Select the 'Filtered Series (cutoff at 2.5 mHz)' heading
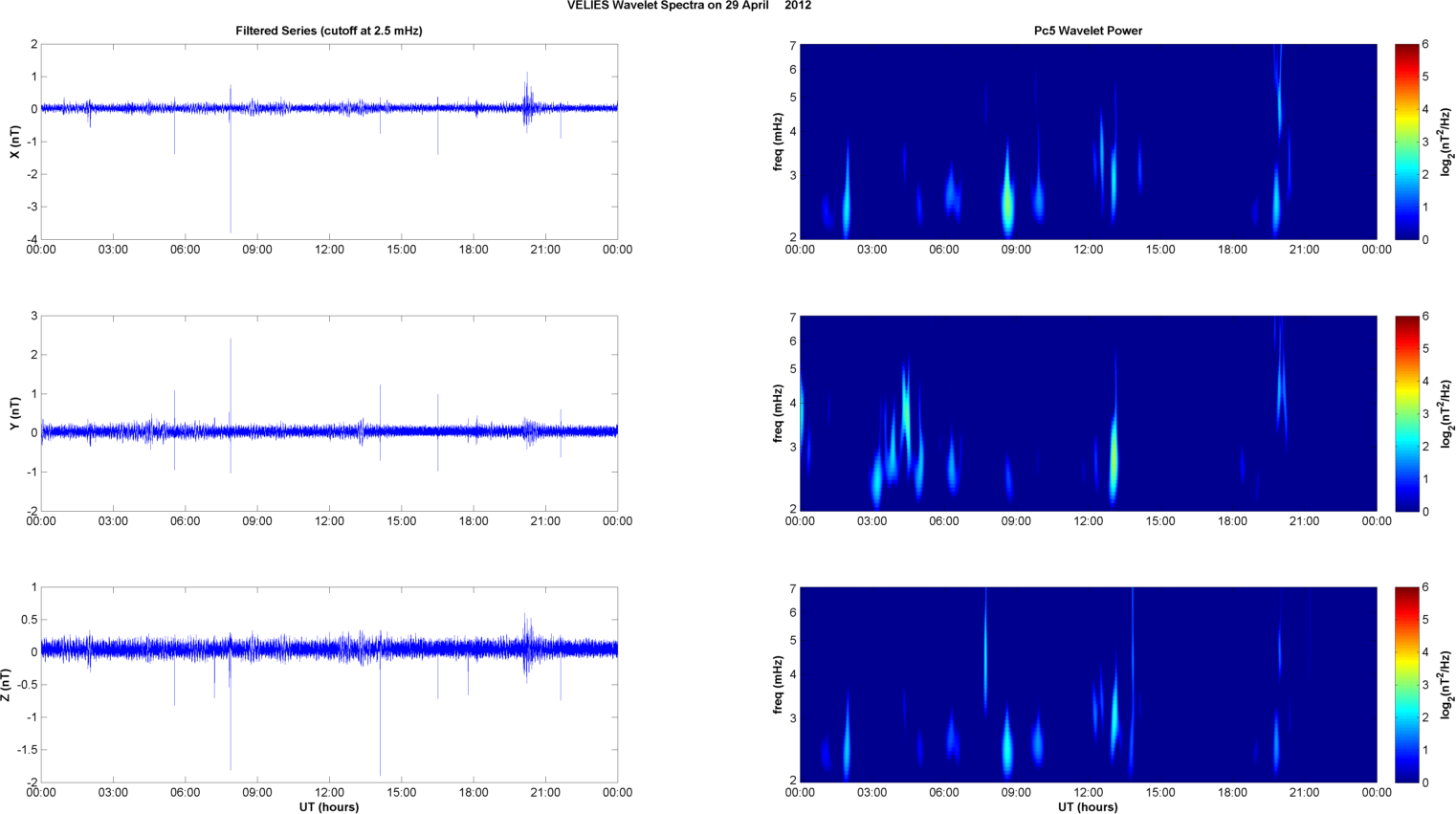Screen dimensions: 1456x814 (x=329, y=31)
